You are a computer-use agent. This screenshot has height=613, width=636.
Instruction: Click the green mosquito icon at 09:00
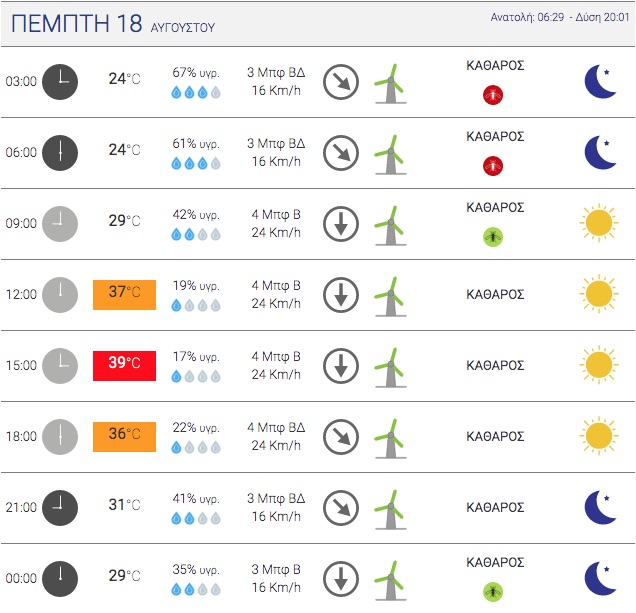pos(493,237)
